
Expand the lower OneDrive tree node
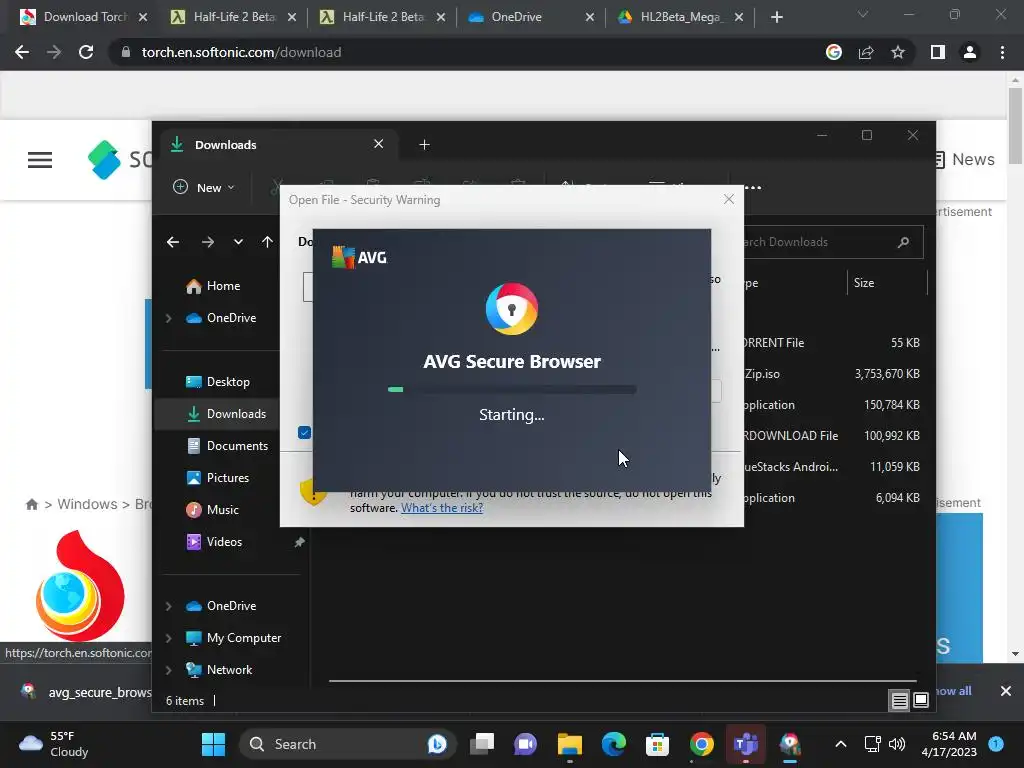click(168, 606)
